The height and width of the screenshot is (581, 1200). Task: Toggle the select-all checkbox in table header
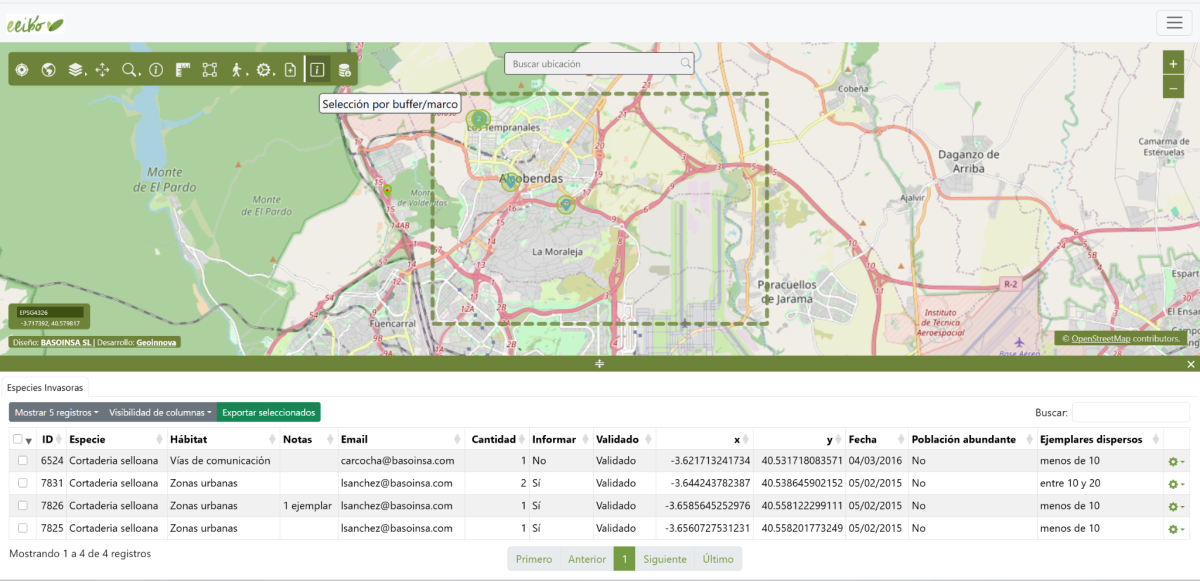(17, 439)
